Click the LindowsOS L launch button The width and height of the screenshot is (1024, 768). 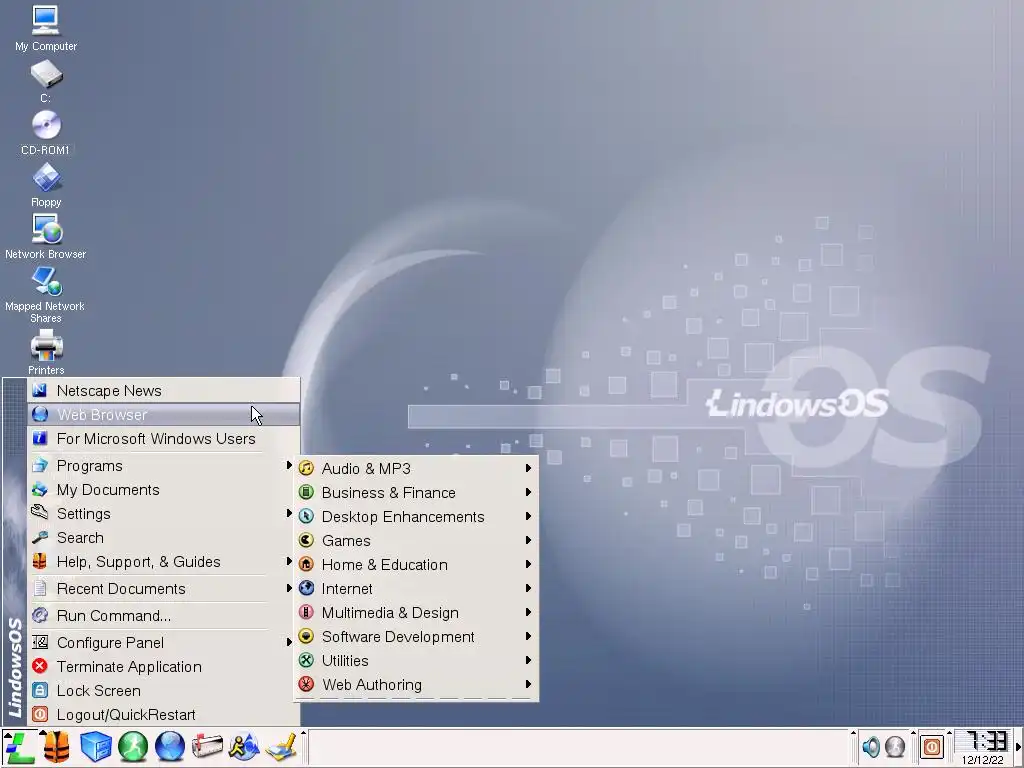(x=19, y=748)
